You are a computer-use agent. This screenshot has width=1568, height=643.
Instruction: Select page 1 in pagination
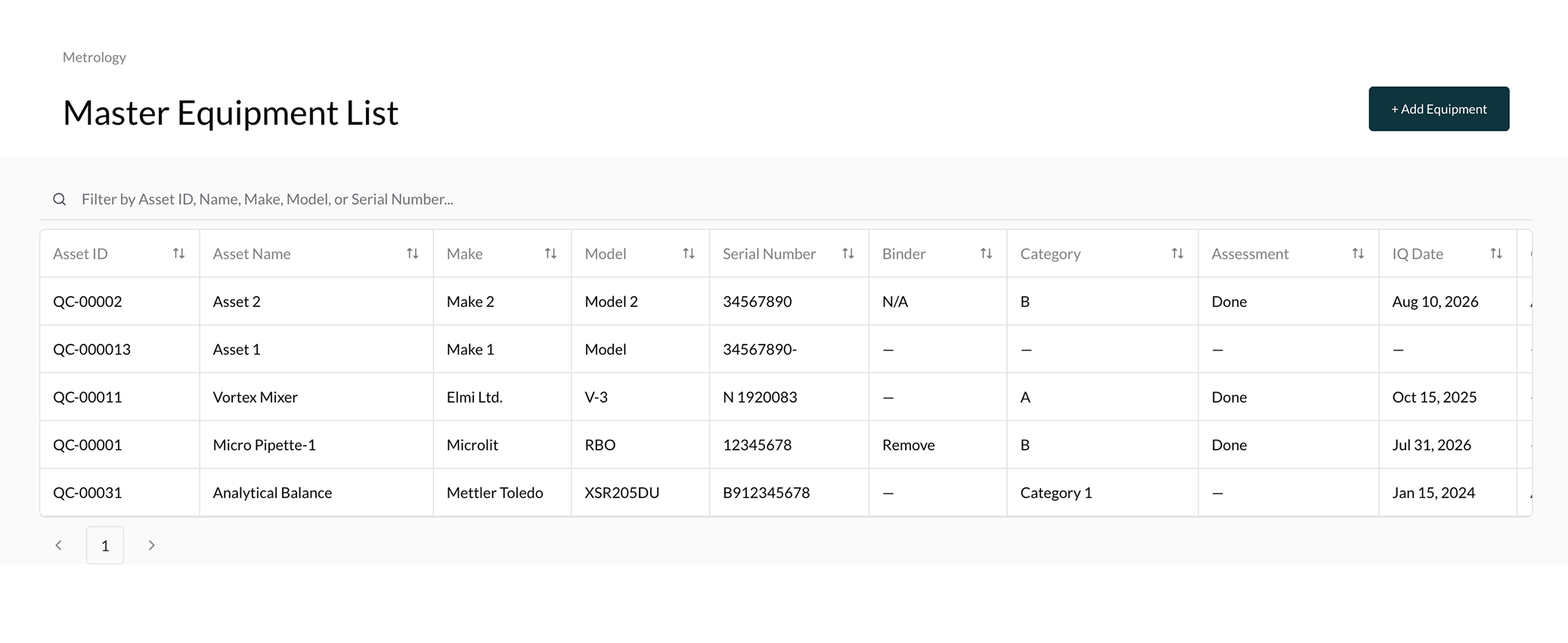[105, 546]
